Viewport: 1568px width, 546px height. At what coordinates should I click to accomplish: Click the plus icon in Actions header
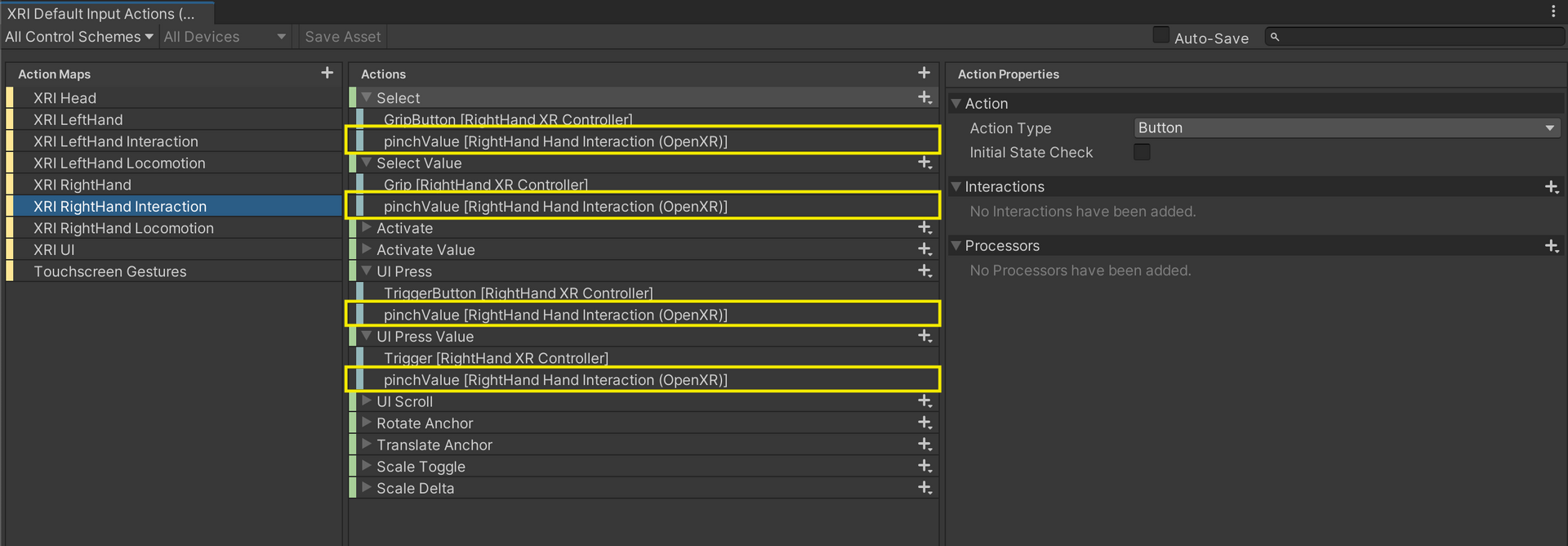(924, 73)
